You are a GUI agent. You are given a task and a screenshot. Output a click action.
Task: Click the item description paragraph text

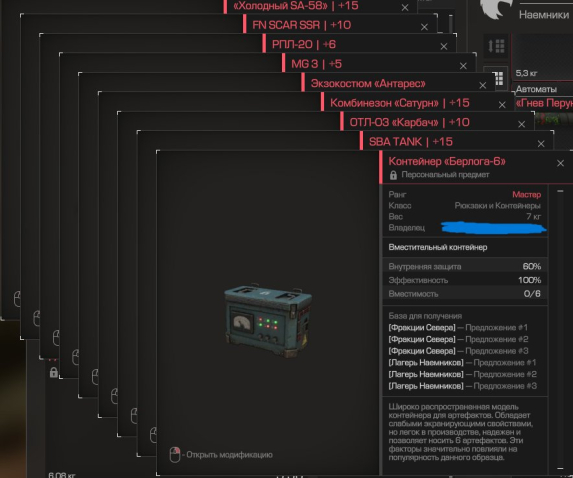click(x=460, y=432)
